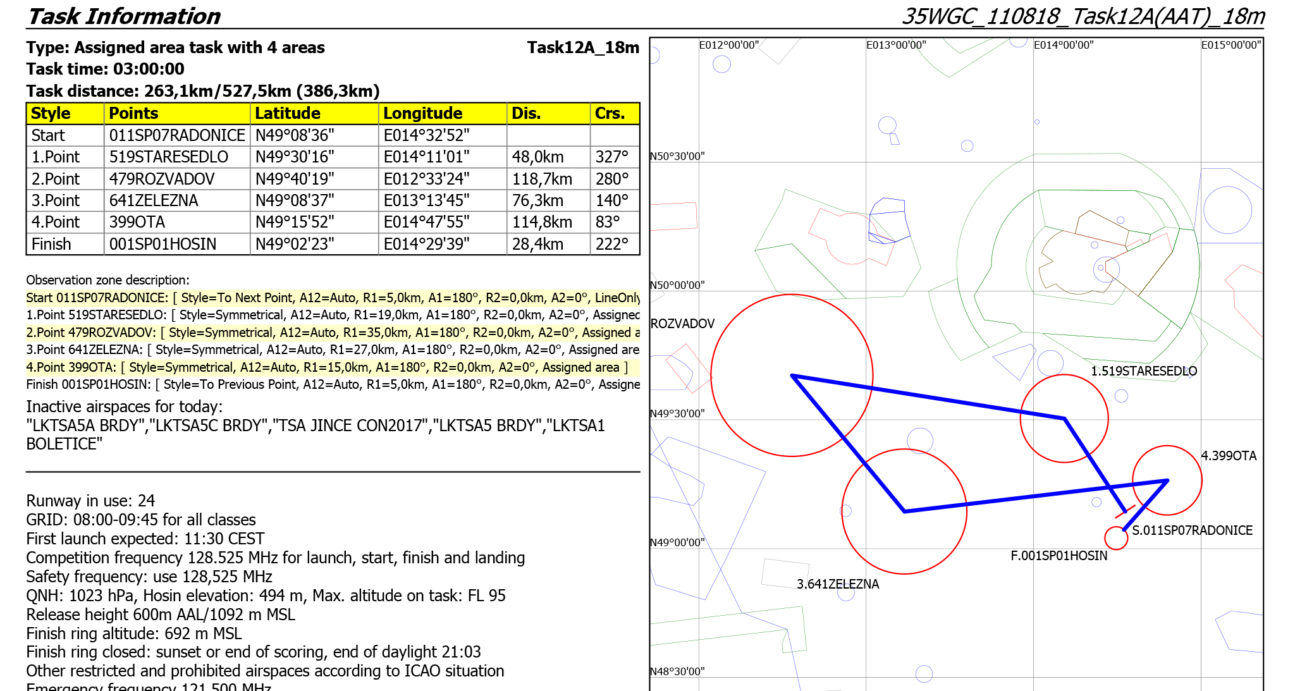Click the S.011SP07RADONICE map label

coord(1191,531)
